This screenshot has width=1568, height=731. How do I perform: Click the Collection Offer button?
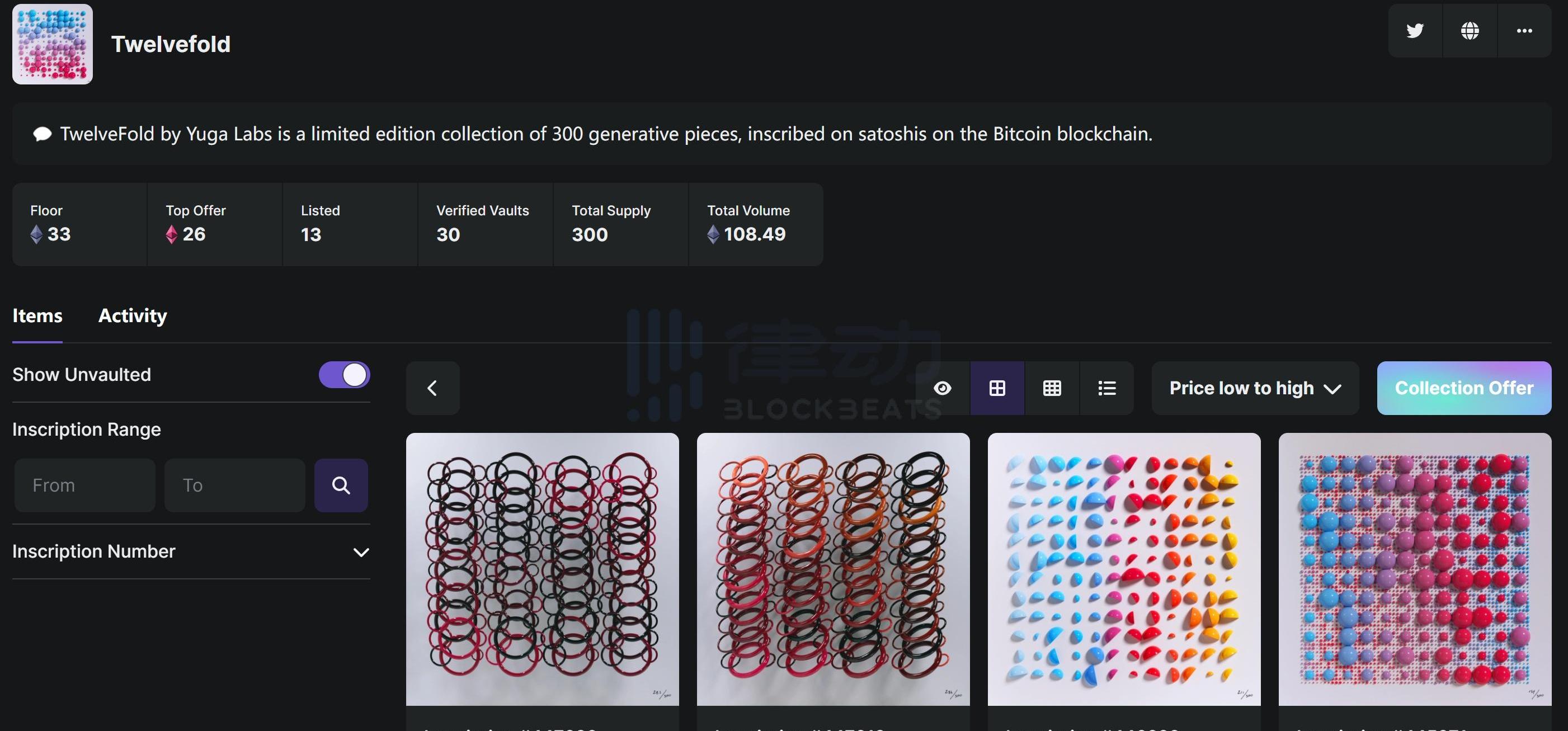[x=1464, y=388]
